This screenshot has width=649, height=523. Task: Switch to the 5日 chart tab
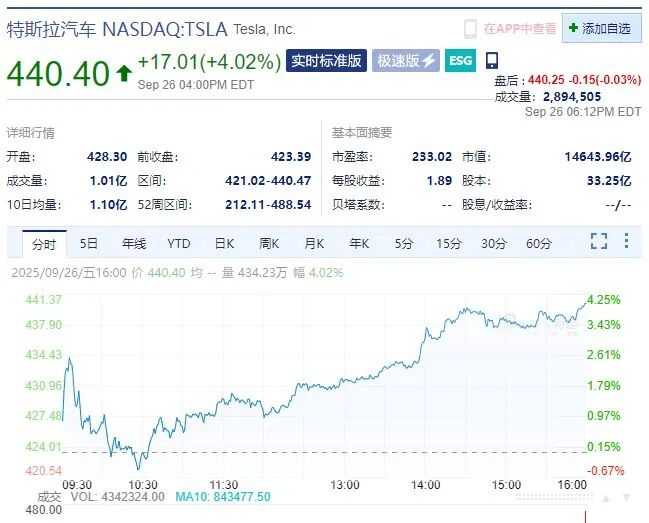pyautogui.click(x=89, y=243)
